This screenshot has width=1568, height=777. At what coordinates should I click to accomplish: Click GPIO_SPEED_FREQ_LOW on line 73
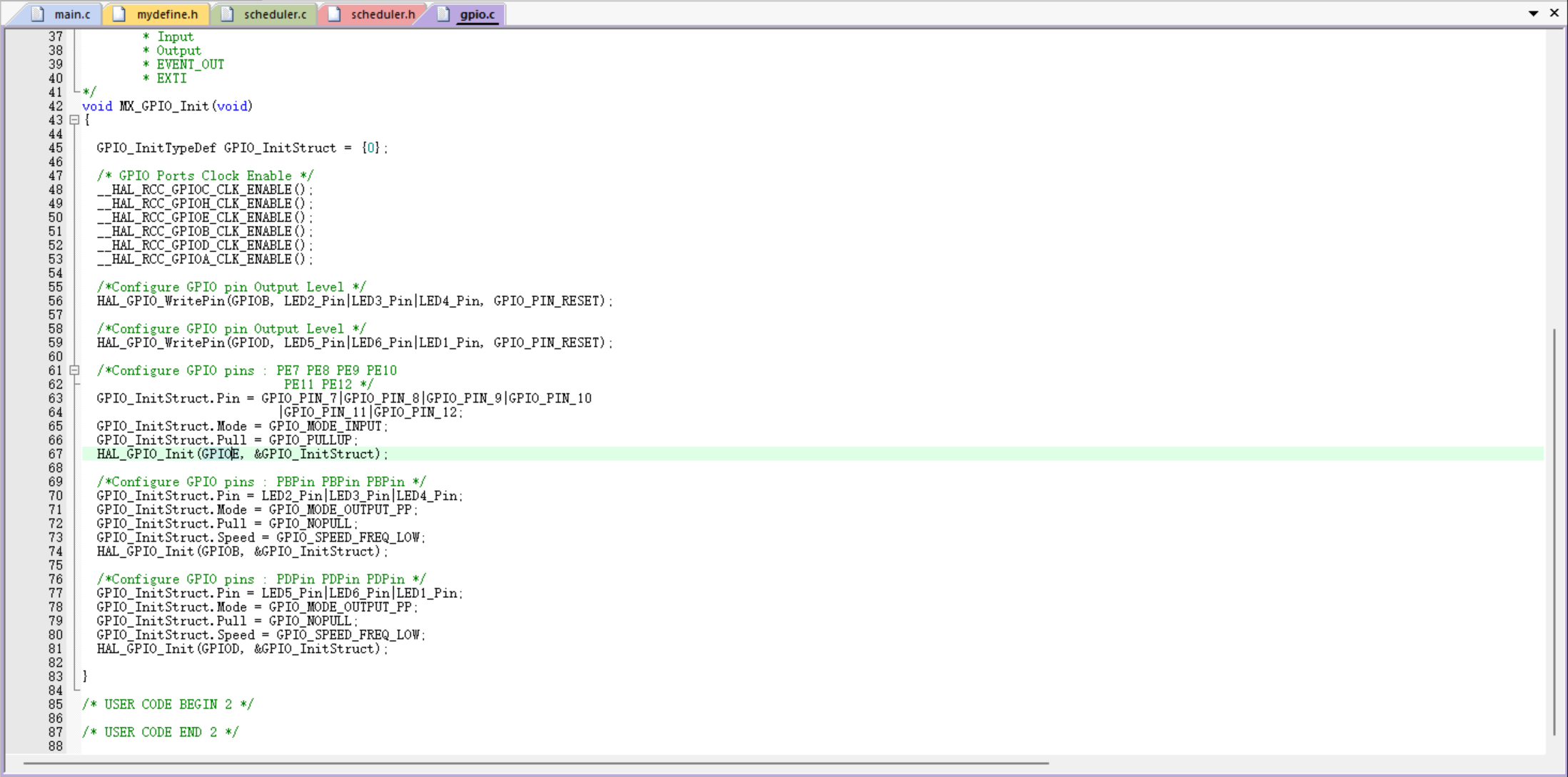click(x=350, y=538)
